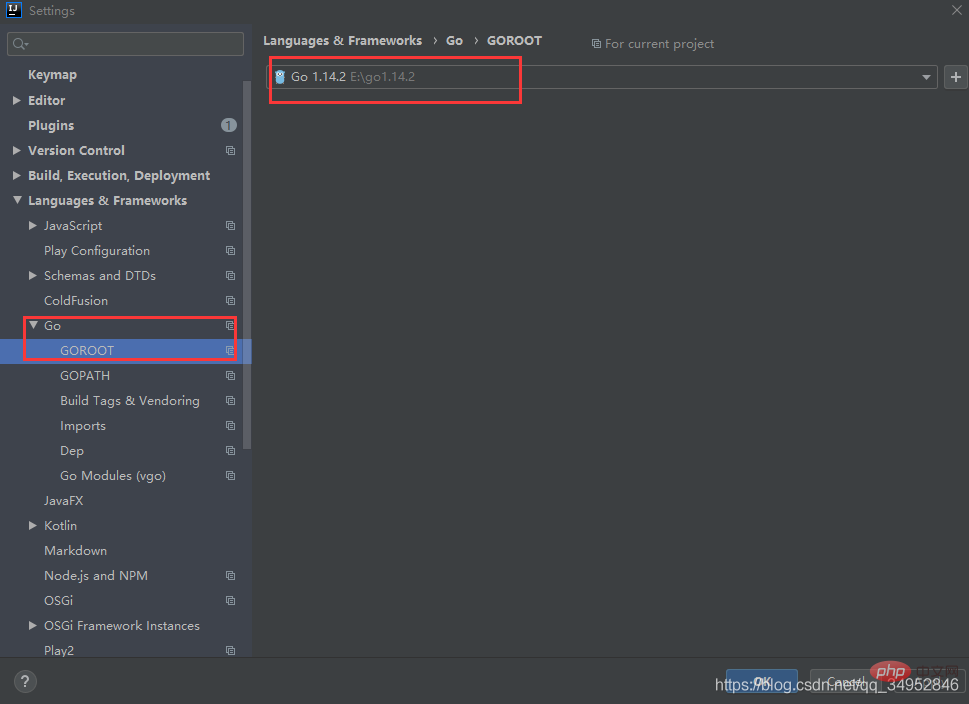Open Node.js and NPM settings
Image resolution: width=969 pixels, height=704 pixels.
click(x=96, y=575)
